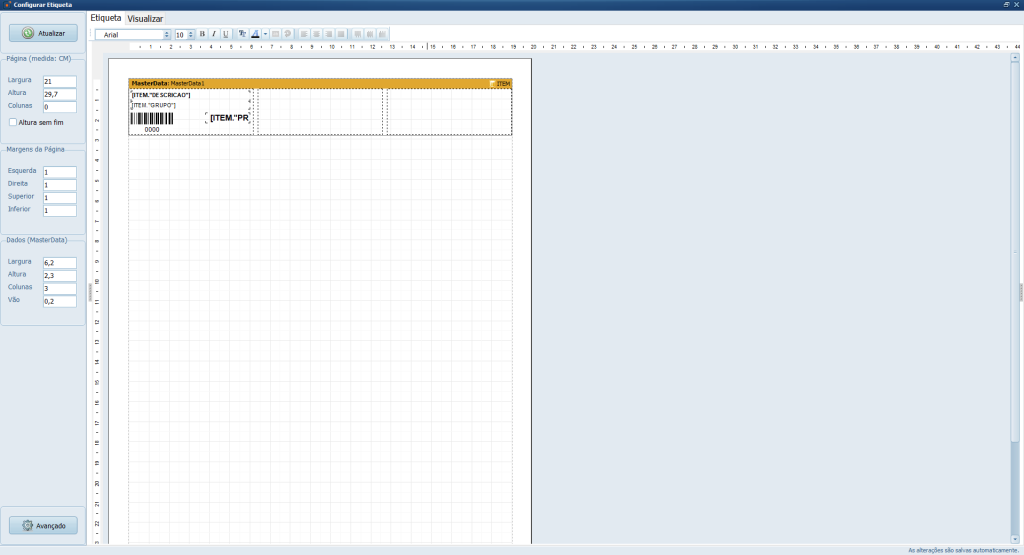The width and height of the screenshot is (1024, 555).
Task: Apply the font color button
Action: [x=255, y=34]
